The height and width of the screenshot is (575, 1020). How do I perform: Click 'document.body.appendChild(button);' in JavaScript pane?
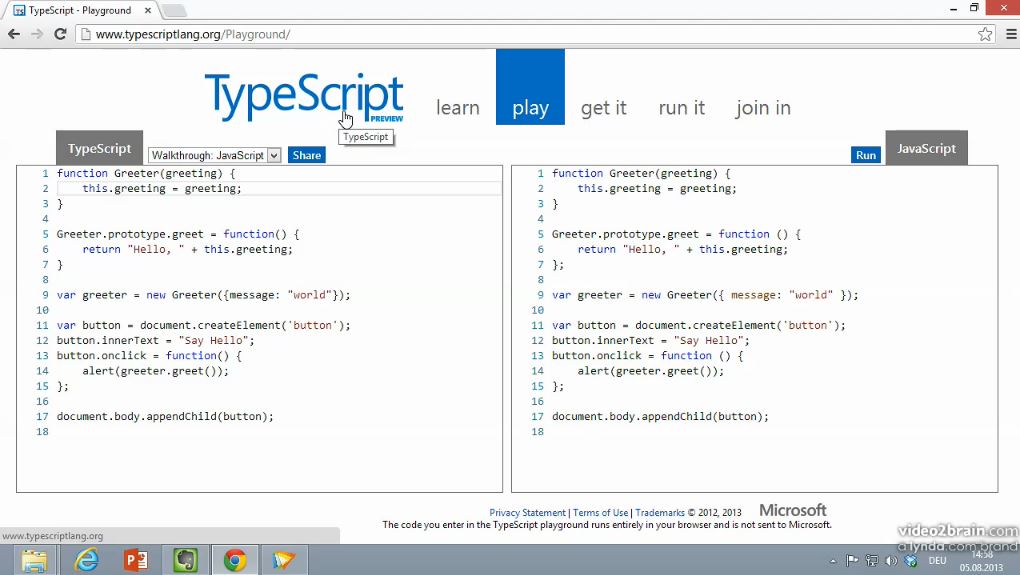(x=660, y=417)
